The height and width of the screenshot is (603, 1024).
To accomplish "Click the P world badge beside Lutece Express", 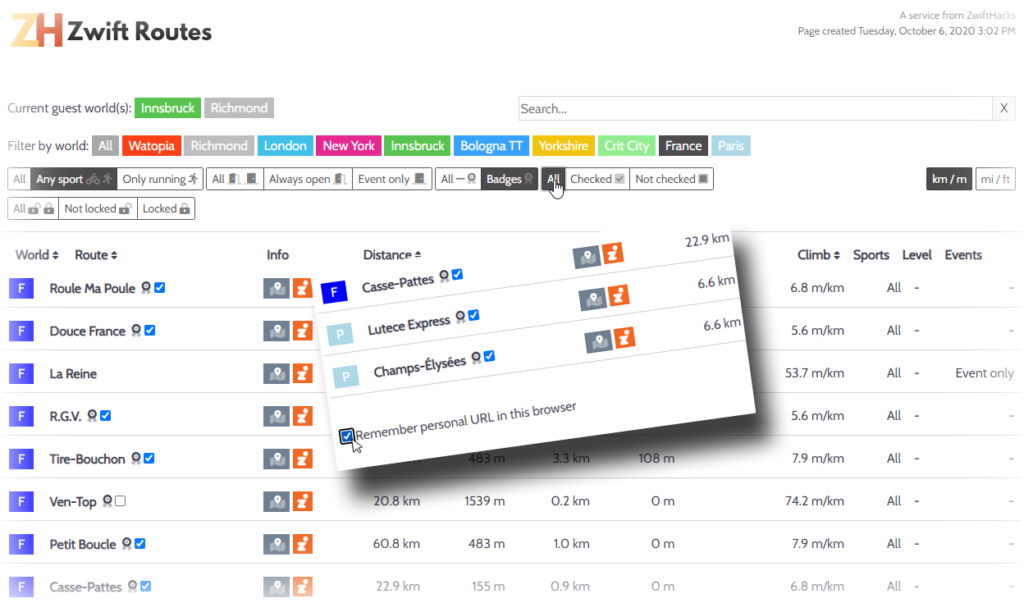I will click(x=340, y=334).
